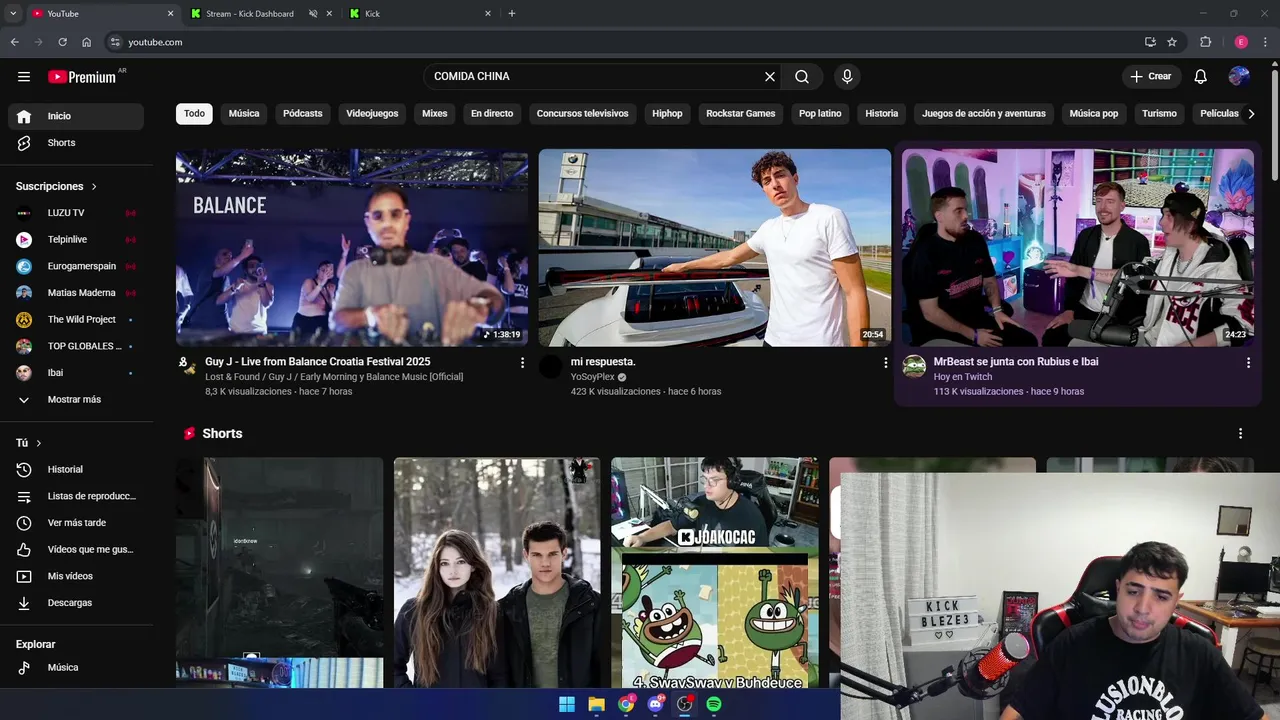Select the Rockstar Games chip
The height and width of the screenshot is (720, 1280).
pyautogui.click(x=741, y=114)
